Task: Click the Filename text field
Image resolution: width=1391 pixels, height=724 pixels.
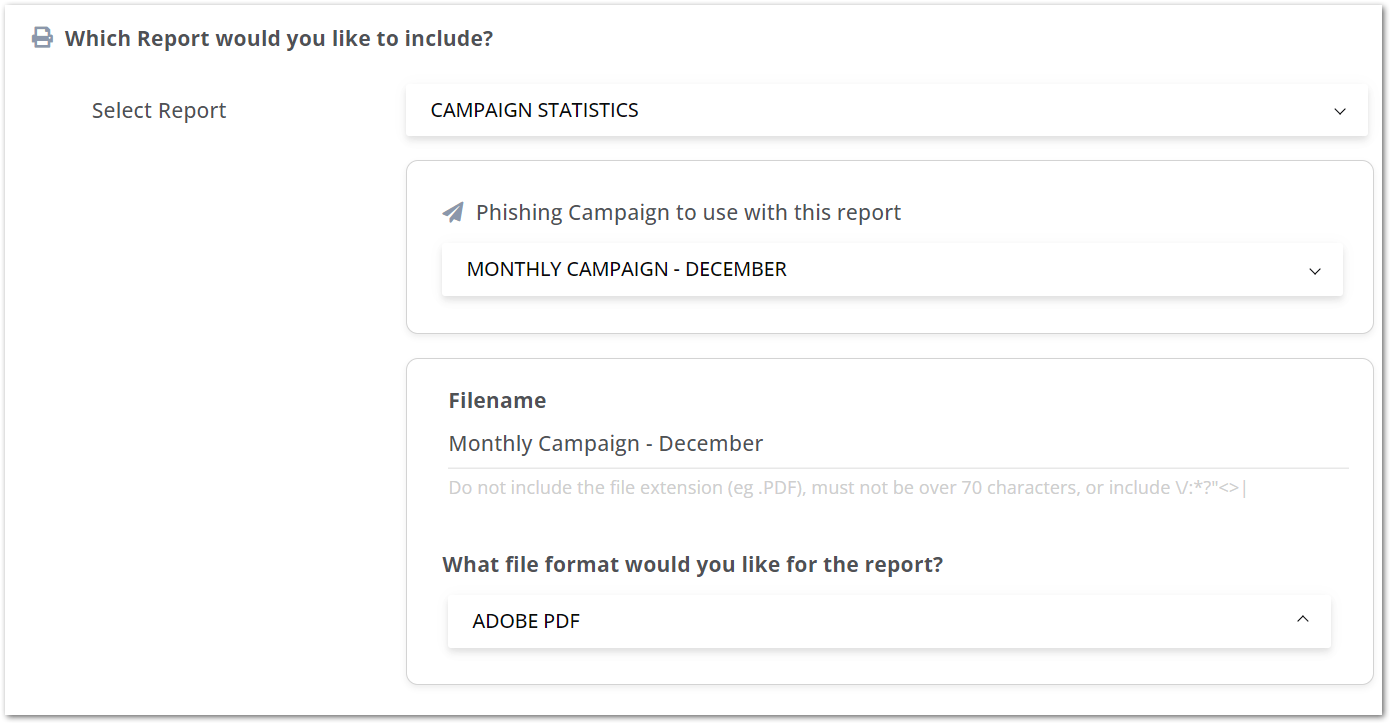Action: pos(890,443)
